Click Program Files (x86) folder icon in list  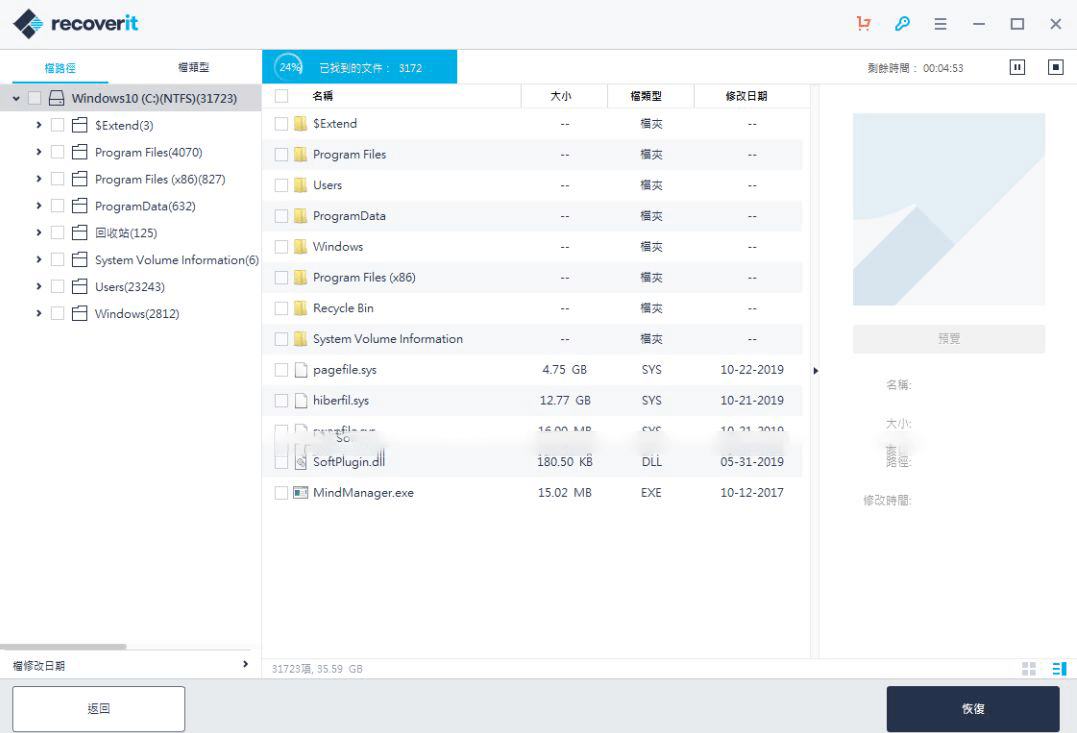pos(300,278)
